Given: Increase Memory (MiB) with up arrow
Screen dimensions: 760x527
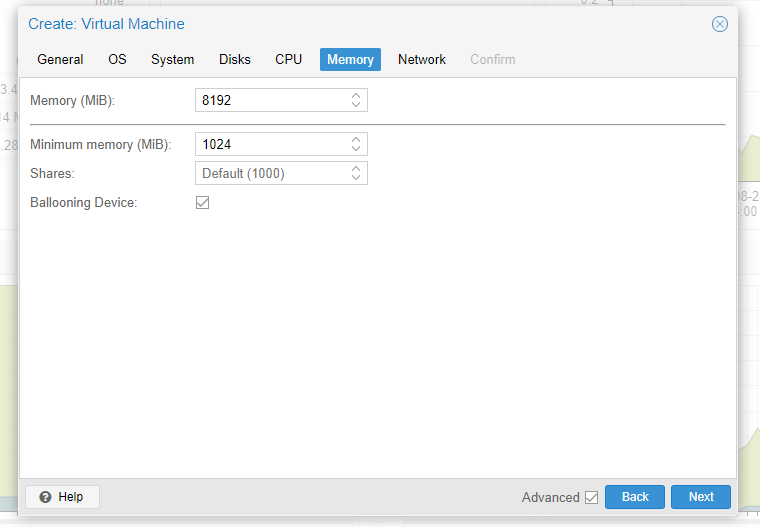Looking at the screenshot, I should [x=356, y=96].
